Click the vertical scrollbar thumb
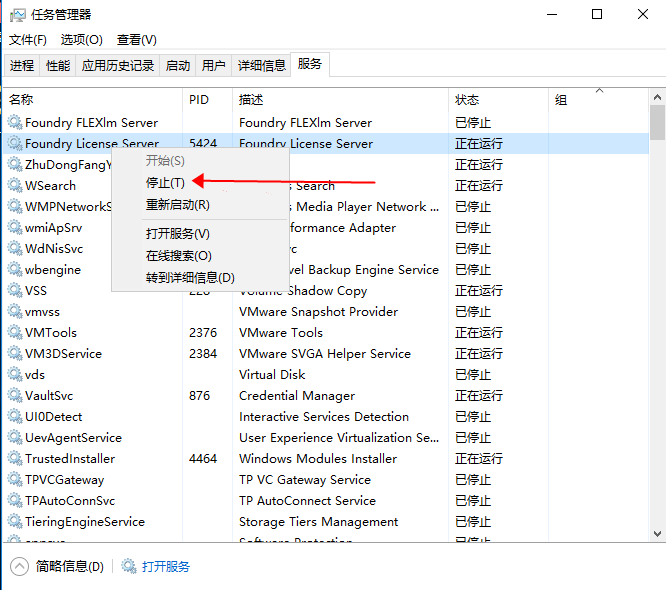 click(658, 123)
